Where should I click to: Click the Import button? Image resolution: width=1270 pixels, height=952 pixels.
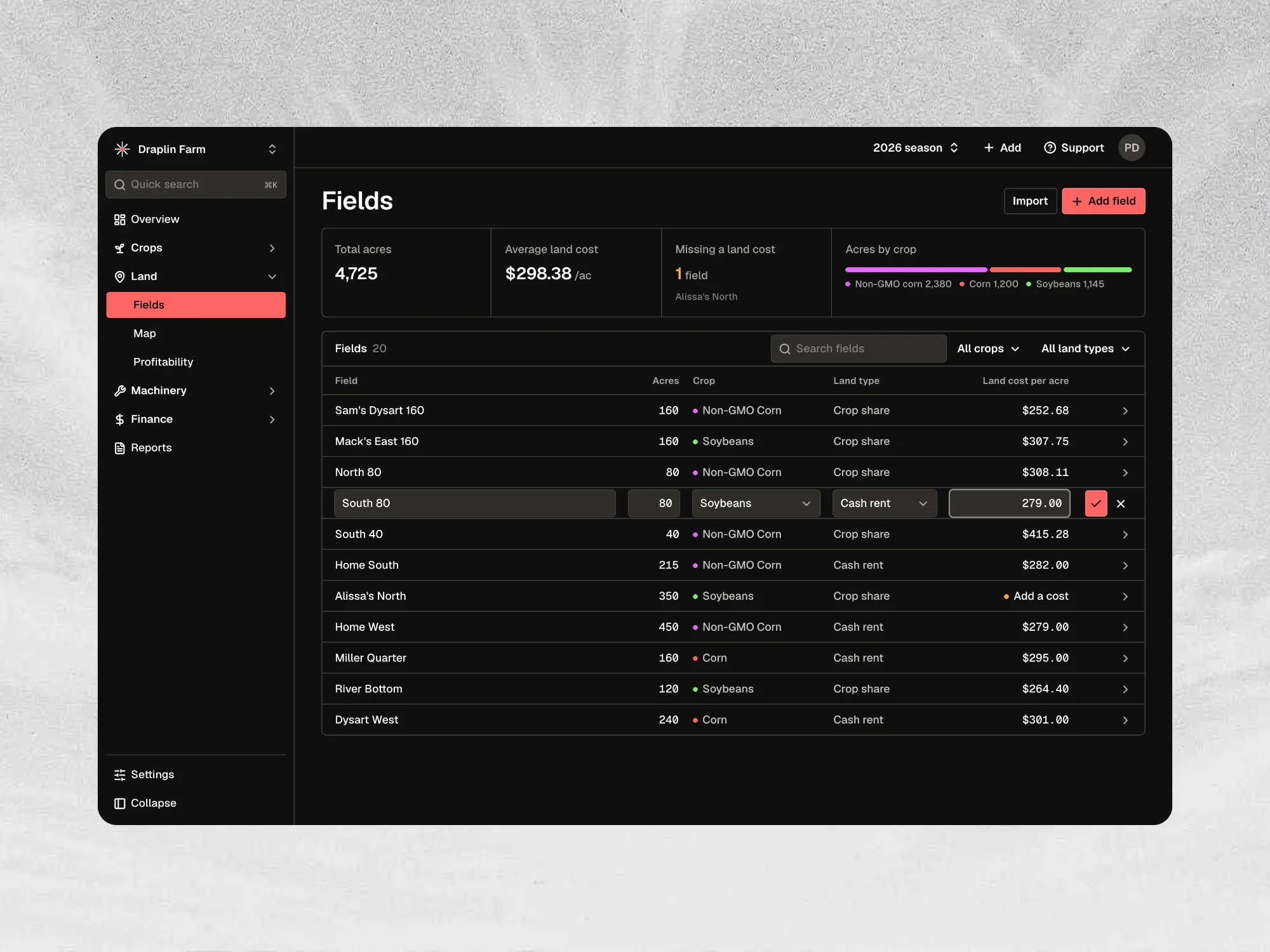pos(1030,201)
